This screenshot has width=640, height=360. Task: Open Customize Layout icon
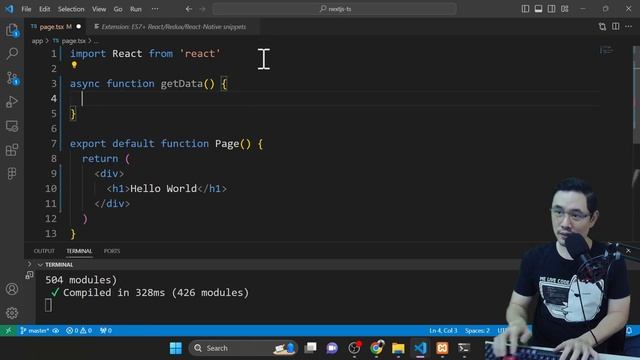click(x=564, y=9)
